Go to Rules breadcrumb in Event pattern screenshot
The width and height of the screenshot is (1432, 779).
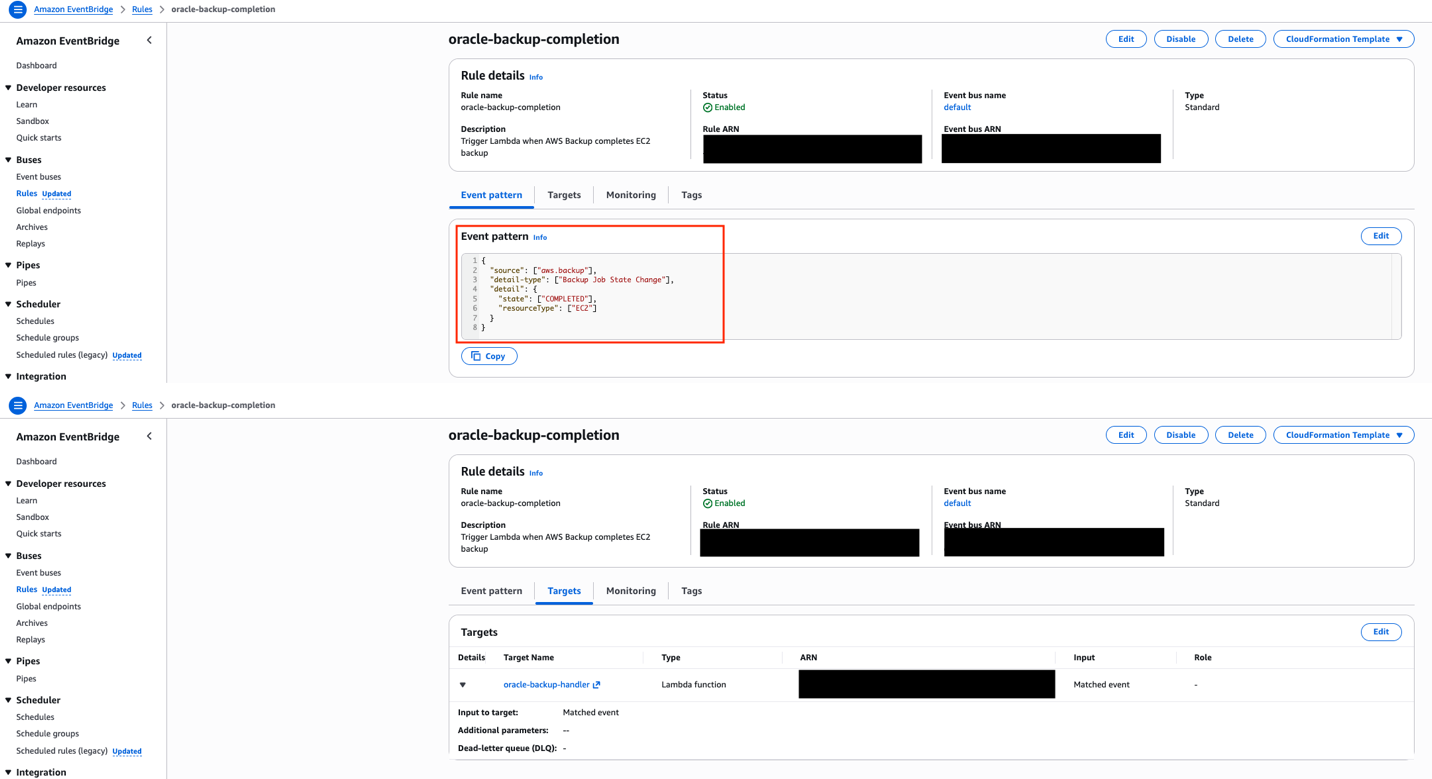coord(142,9)
